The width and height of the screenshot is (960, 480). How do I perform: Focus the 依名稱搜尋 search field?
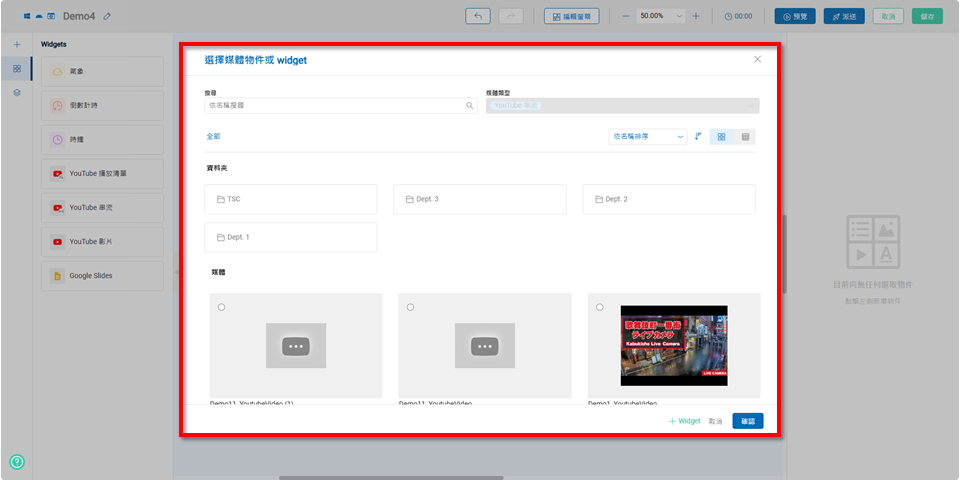pyautogui.click(x=335, y=105)
